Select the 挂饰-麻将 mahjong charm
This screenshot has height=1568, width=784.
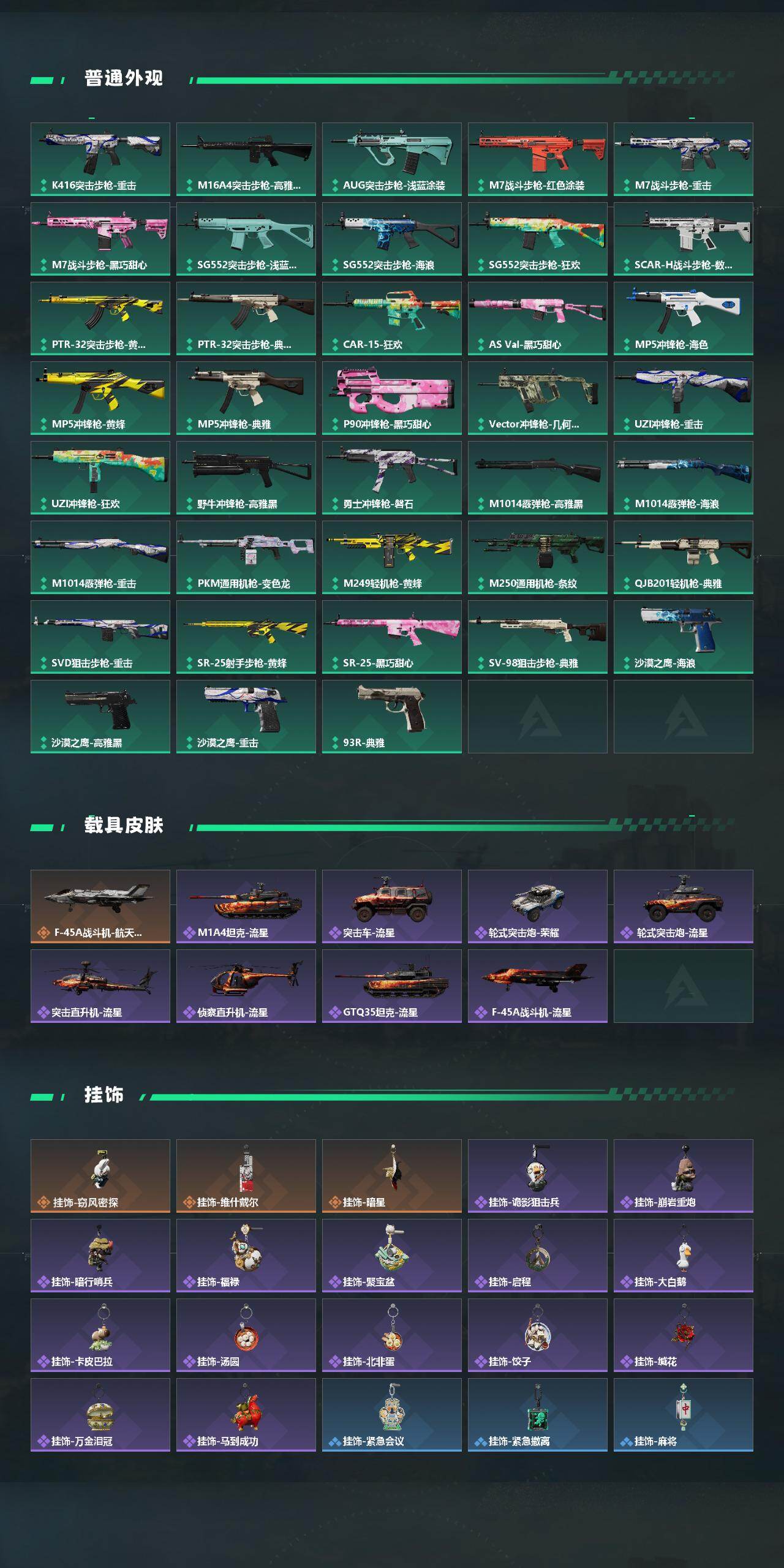click(x=684, y=1415)
